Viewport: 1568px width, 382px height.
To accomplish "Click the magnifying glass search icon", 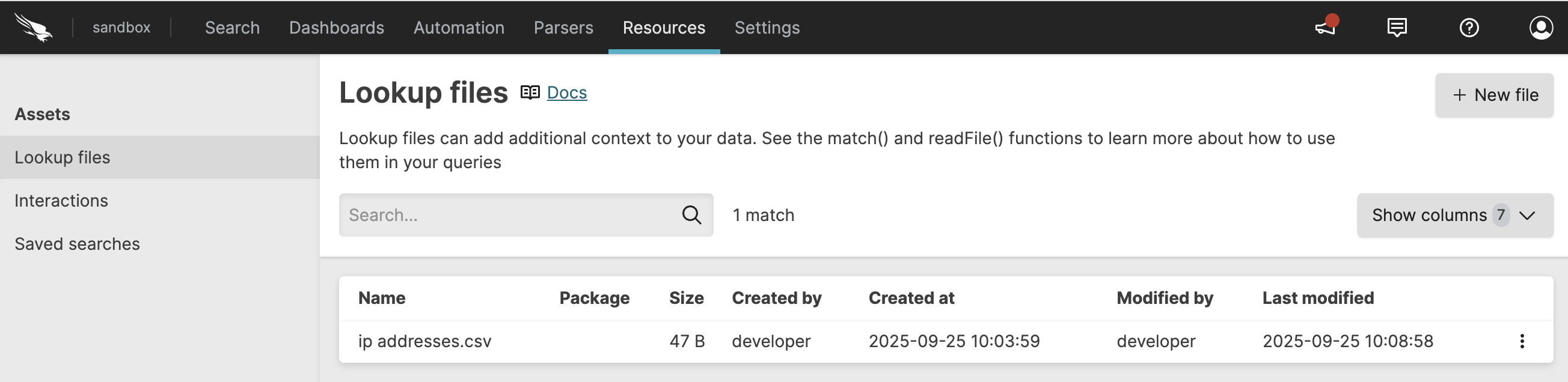I will (x=691, y=214).
